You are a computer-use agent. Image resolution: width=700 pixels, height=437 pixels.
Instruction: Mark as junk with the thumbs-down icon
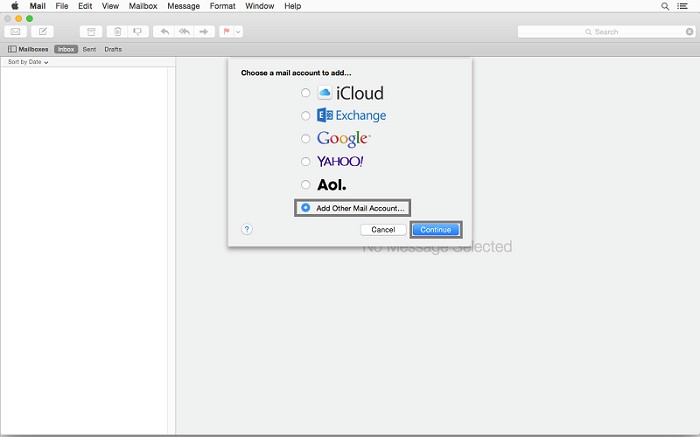(138, 32)
